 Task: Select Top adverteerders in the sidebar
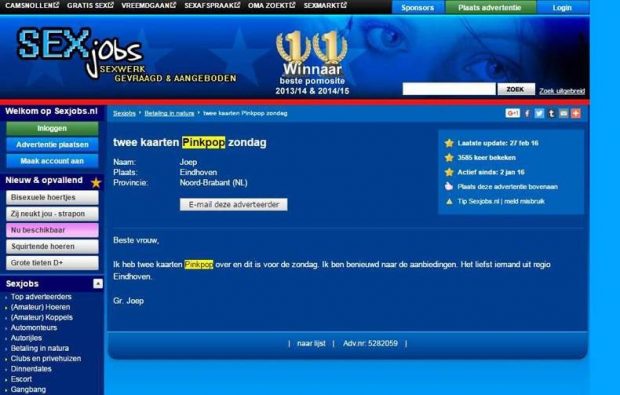point(41,297)
